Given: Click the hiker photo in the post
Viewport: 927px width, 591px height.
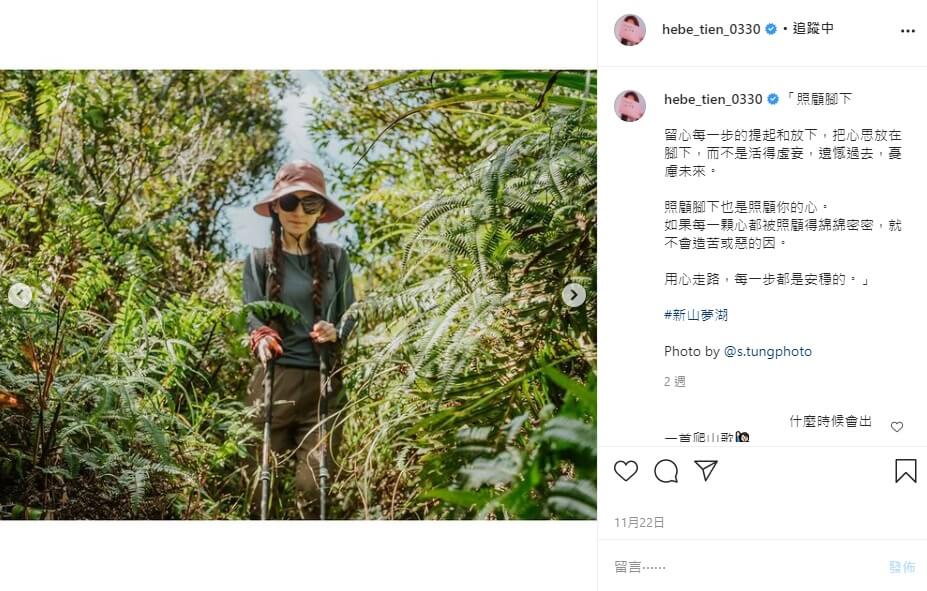Looking at the screenshot, I should point(298,295).
